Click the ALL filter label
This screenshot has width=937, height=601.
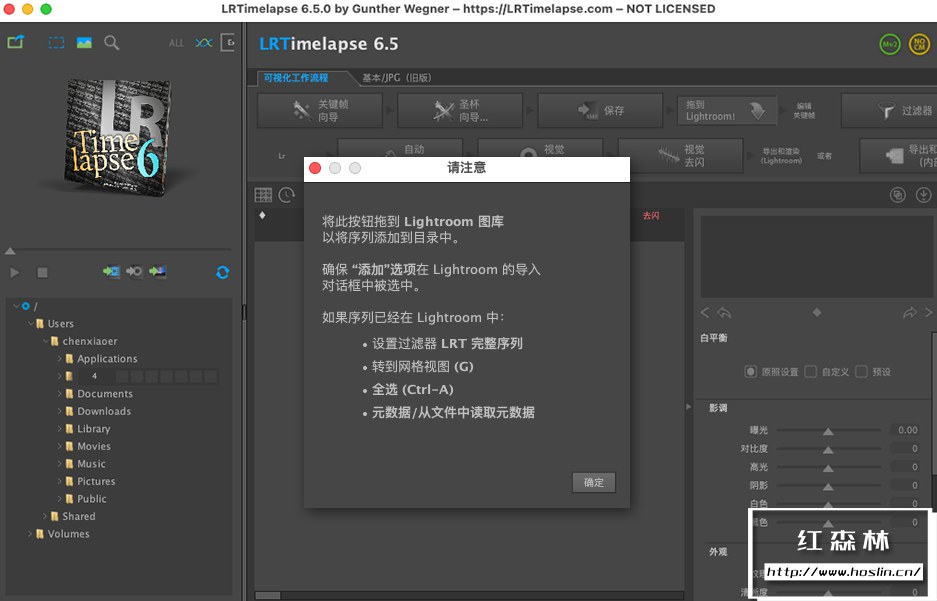[x=176, y=43]
